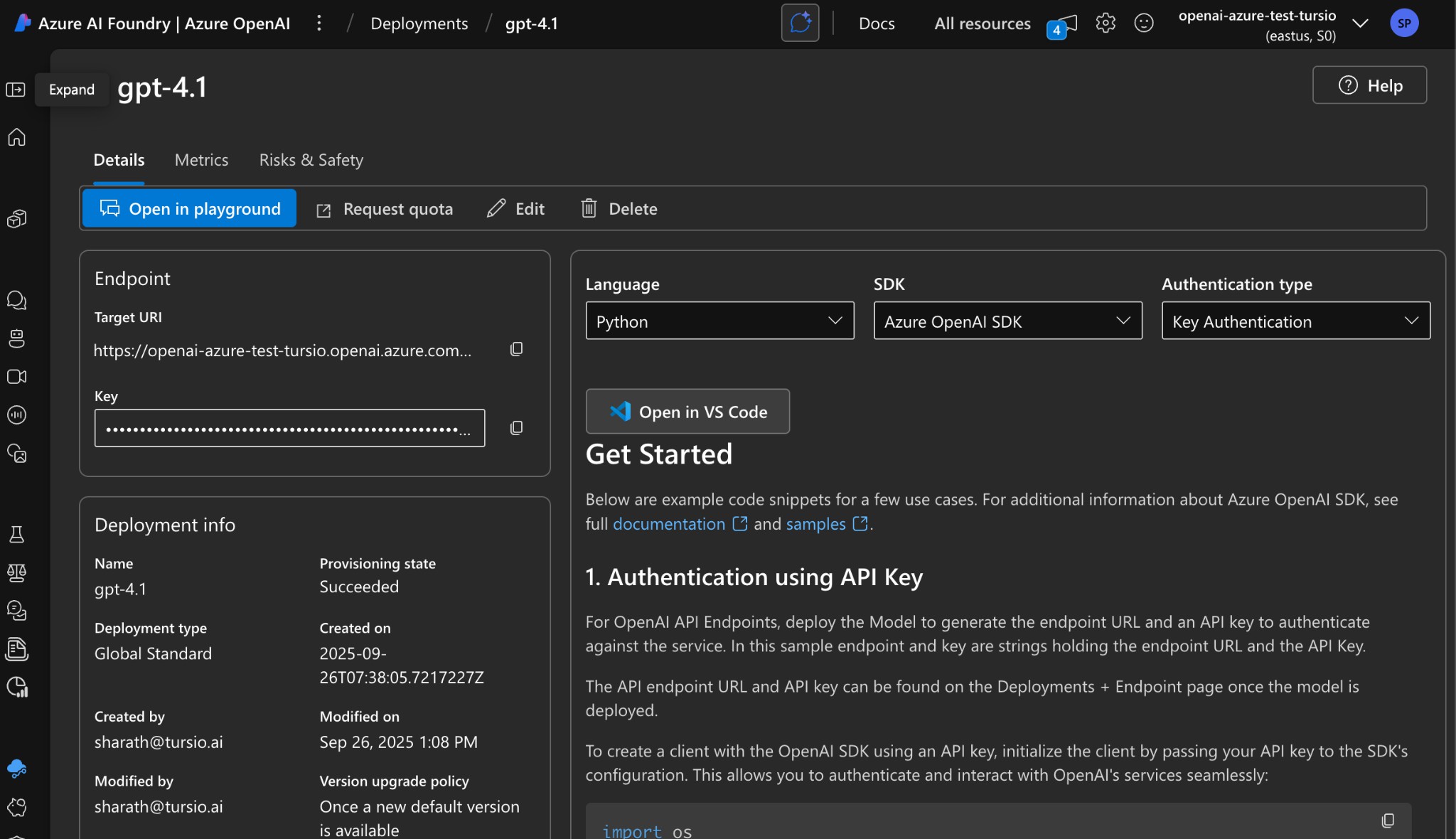Viewport: 1456px width, 839px height.
Task: Click the notifications megaphone showing 4 alerts
Action: [x=1061, y=24]
